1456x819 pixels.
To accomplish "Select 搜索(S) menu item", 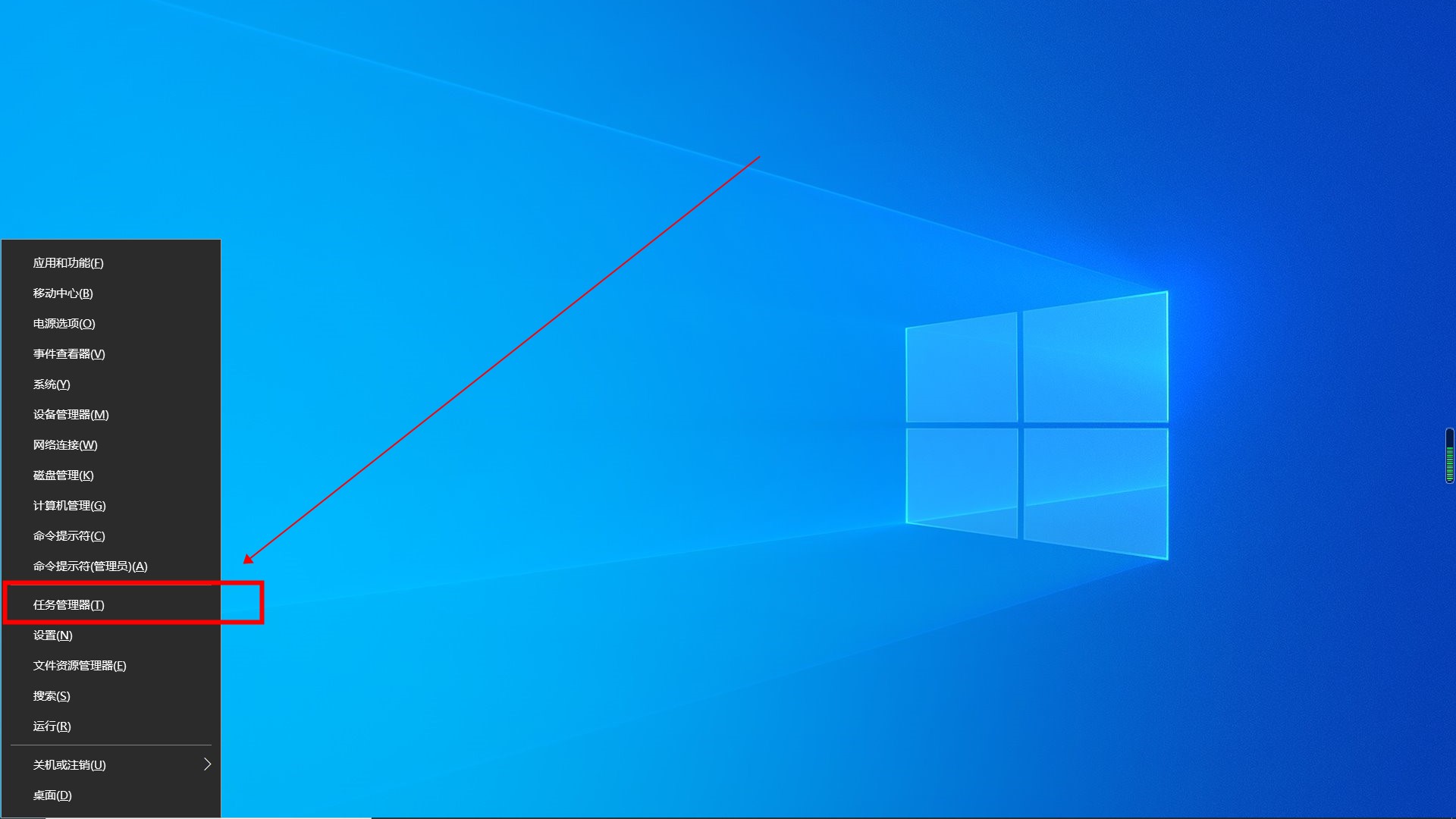I will coord(52,696).
